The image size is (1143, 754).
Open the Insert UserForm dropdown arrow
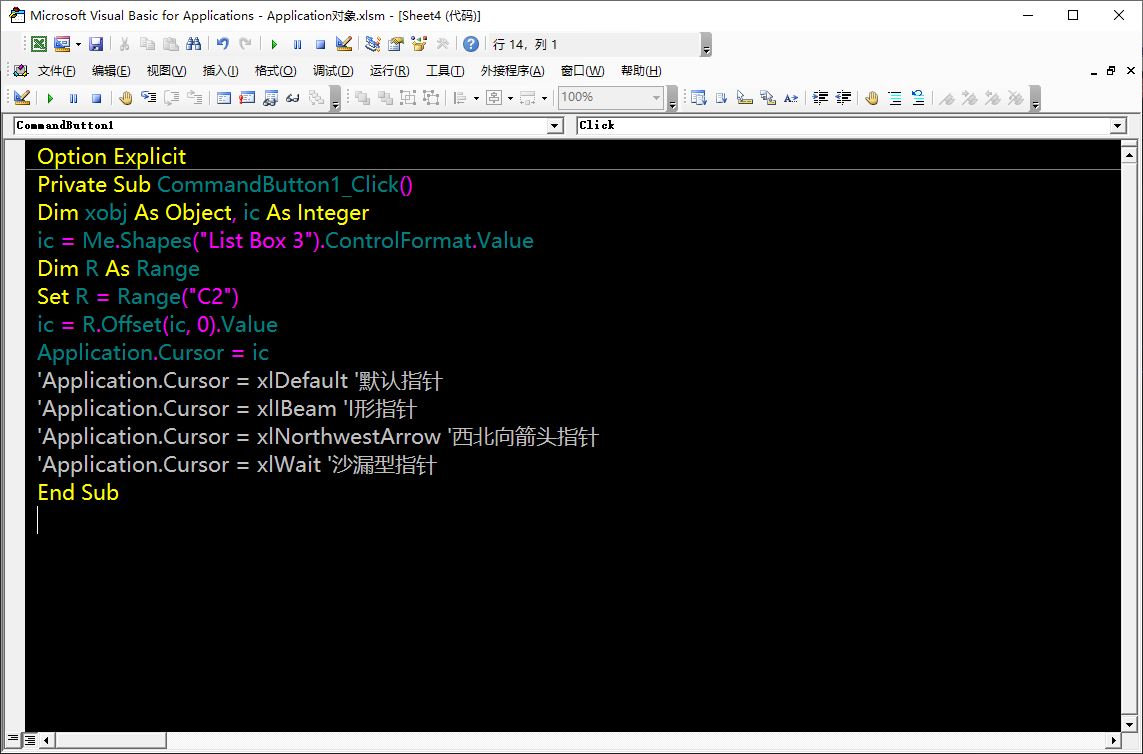point(78,44)
